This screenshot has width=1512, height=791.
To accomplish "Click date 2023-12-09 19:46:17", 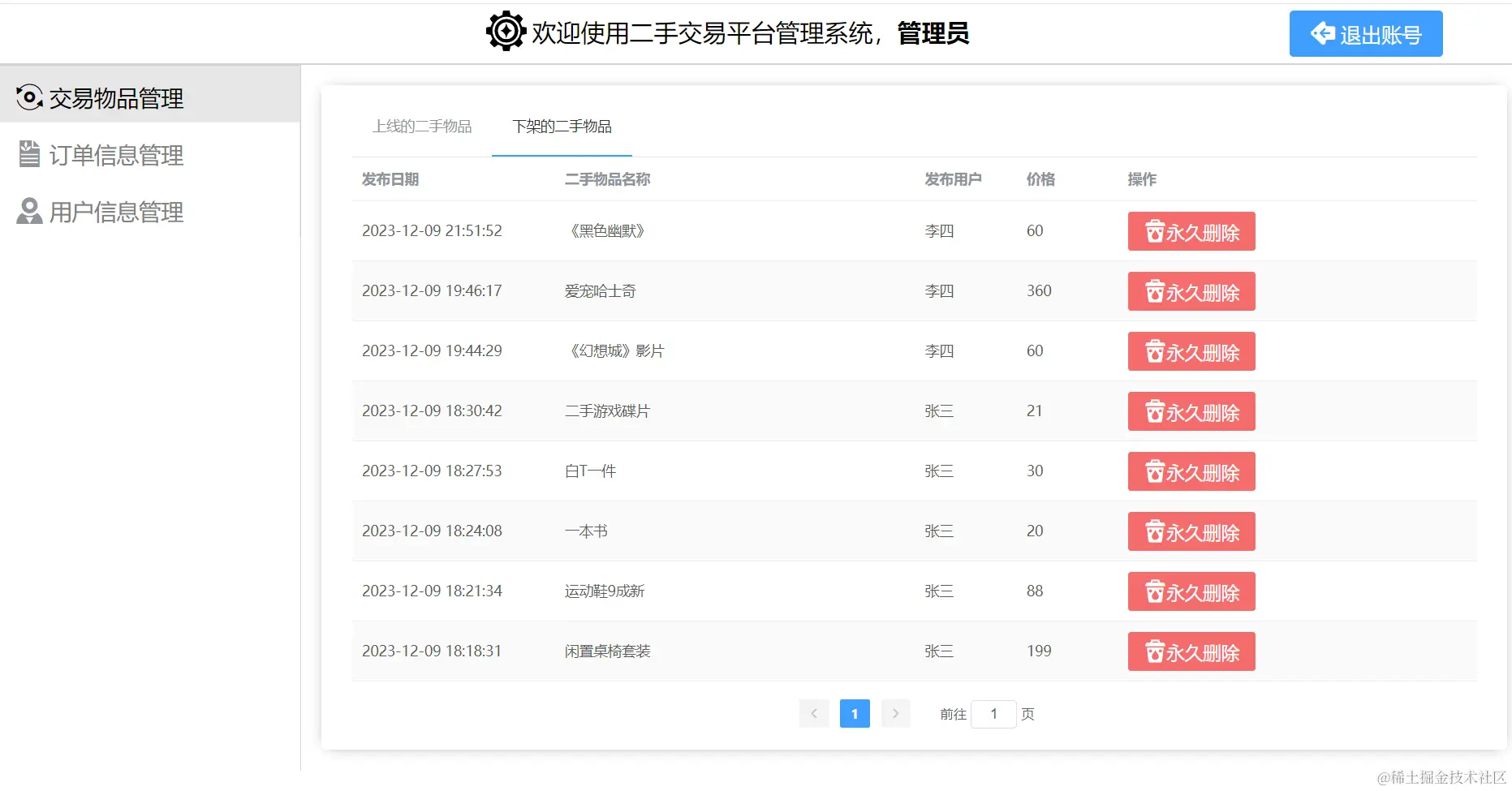I will click(x=432, y=291).
